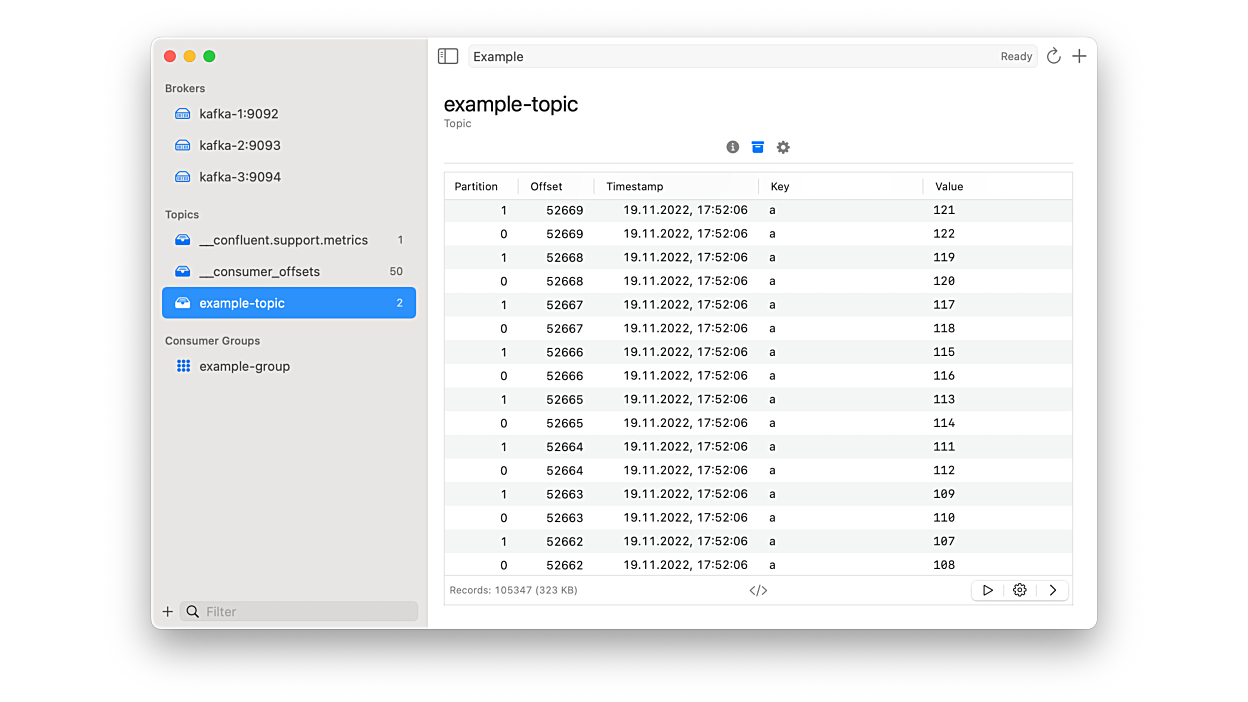Image resolution: width=1248 pixels, height=702 pixels.
Task: Select the record with value 115
Action: pos(758,352)
